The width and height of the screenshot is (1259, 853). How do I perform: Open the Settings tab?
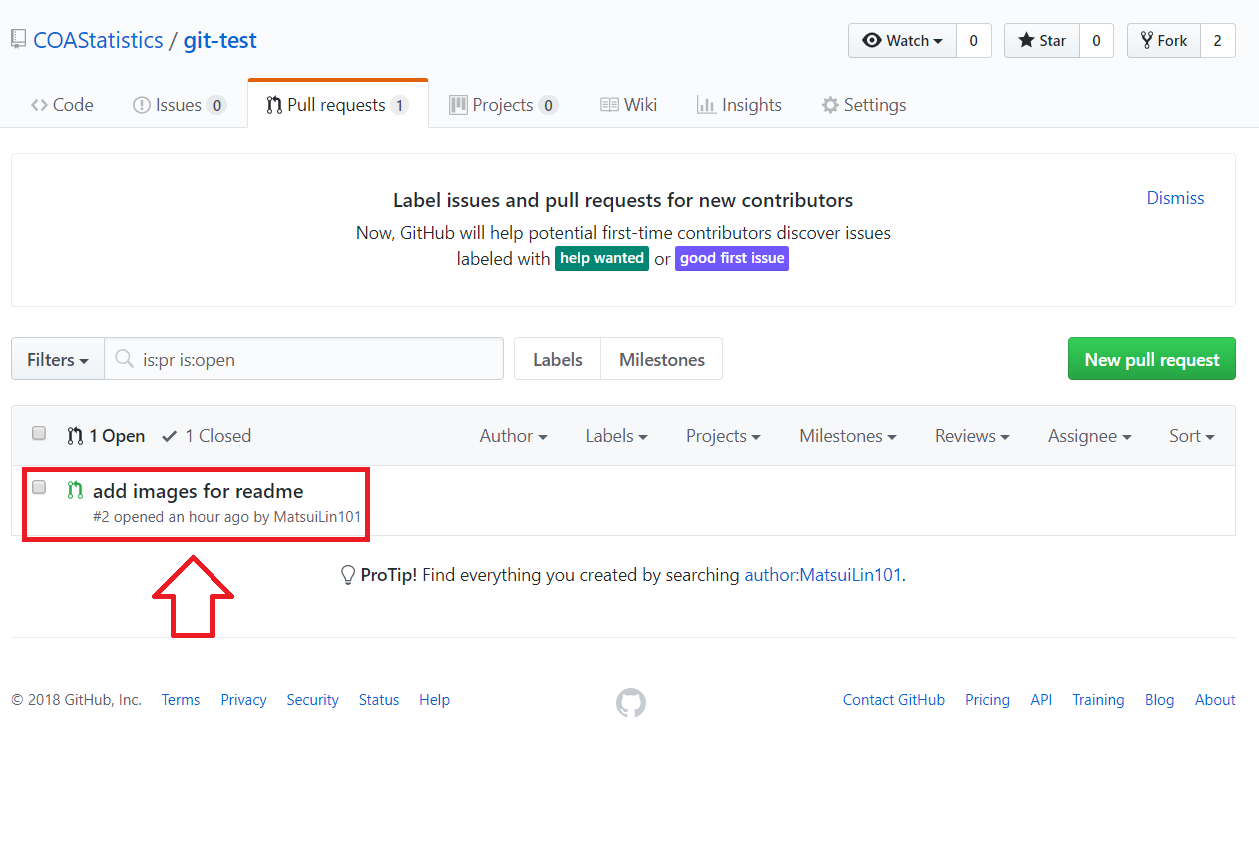864,105
